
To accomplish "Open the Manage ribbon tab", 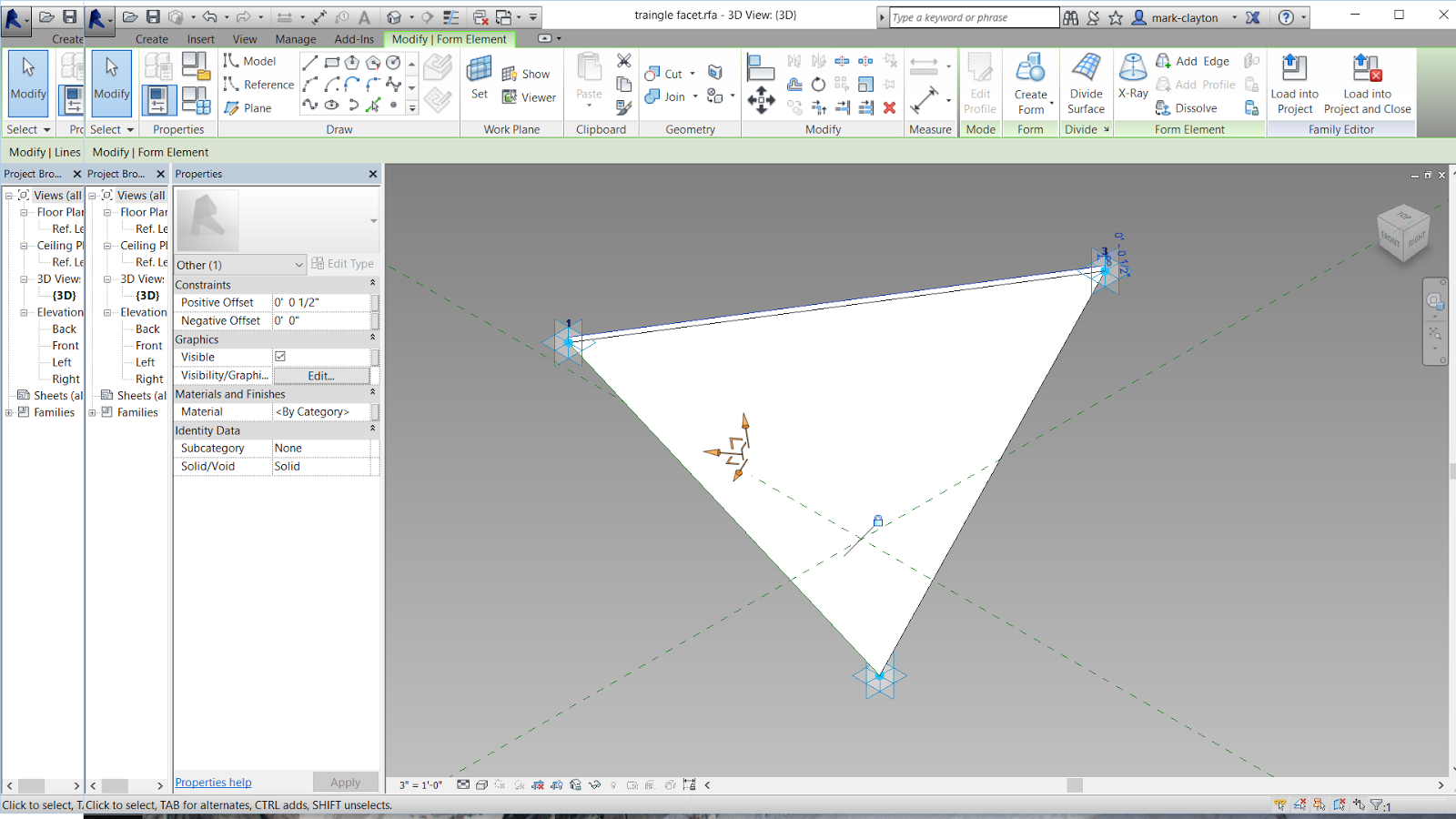I will 296,39.
